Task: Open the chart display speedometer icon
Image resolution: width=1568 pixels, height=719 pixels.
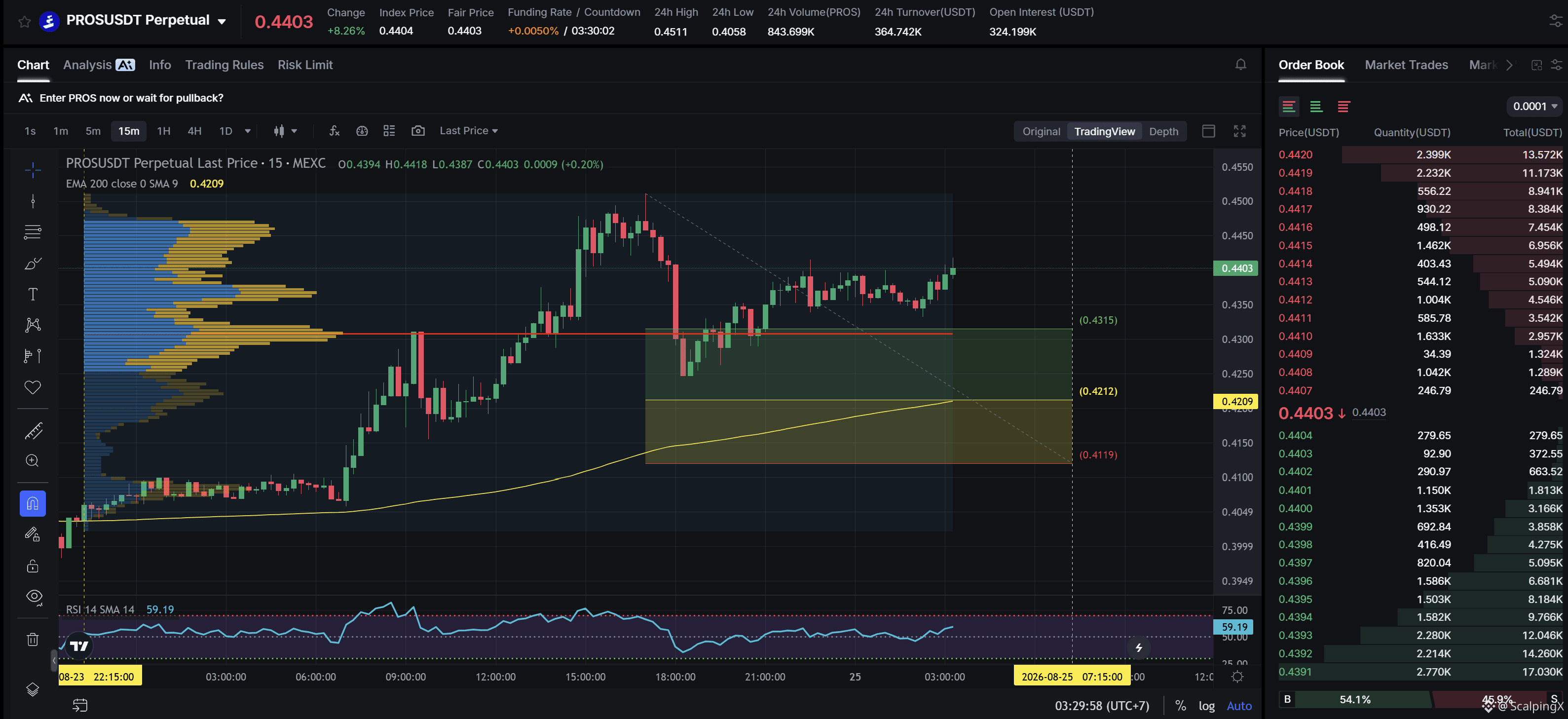Action: [x=362, y=131]
